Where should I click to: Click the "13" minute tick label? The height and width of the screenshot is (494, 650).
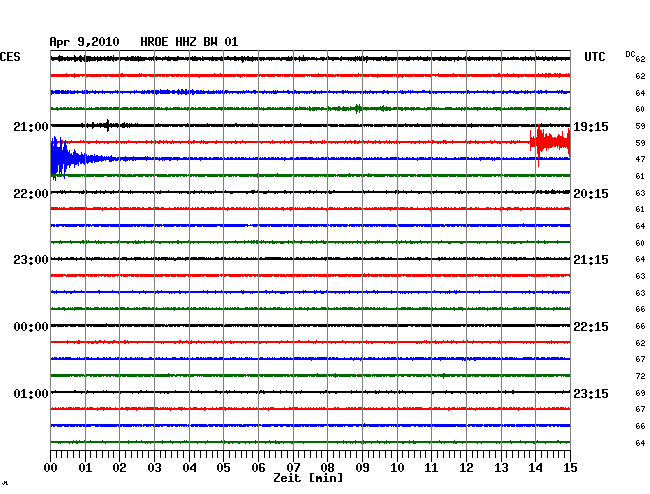(501, 467)
